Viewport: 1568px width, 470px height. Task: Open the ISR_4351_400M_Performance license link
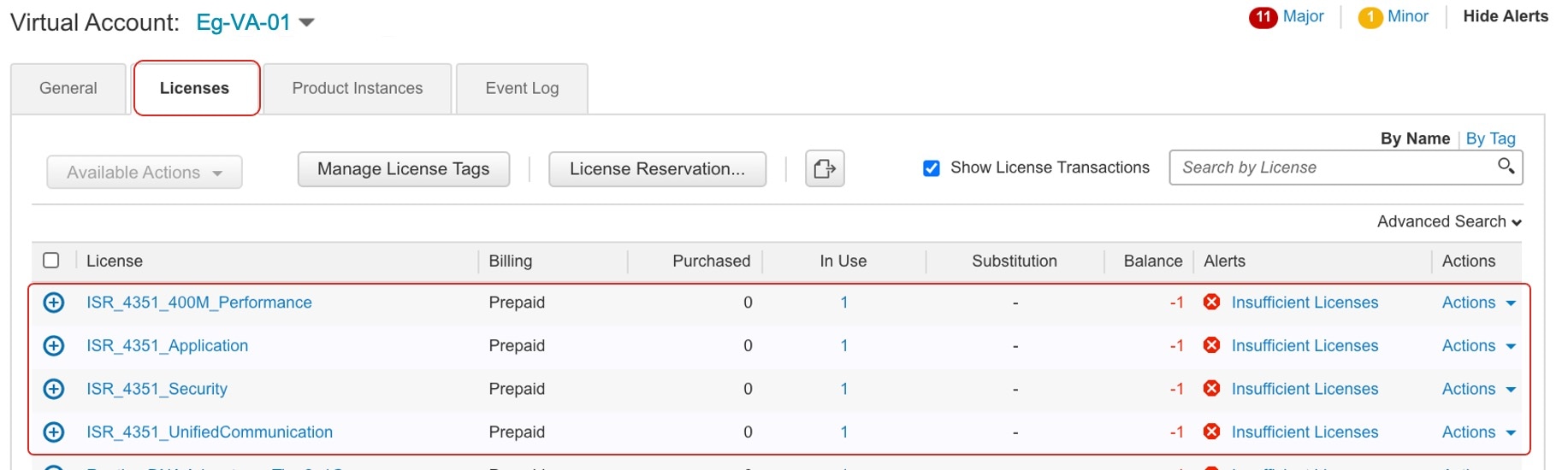(x=199, y=303)
